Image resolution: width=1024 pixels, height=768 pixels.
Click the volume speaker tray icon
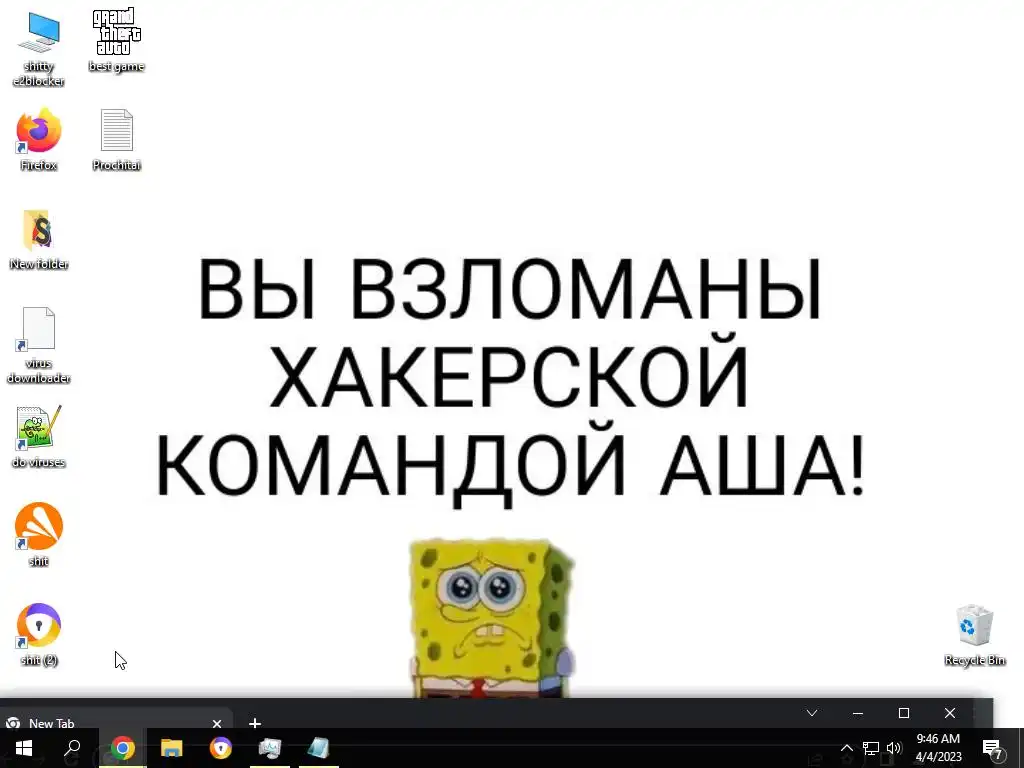tap(894, 748)
